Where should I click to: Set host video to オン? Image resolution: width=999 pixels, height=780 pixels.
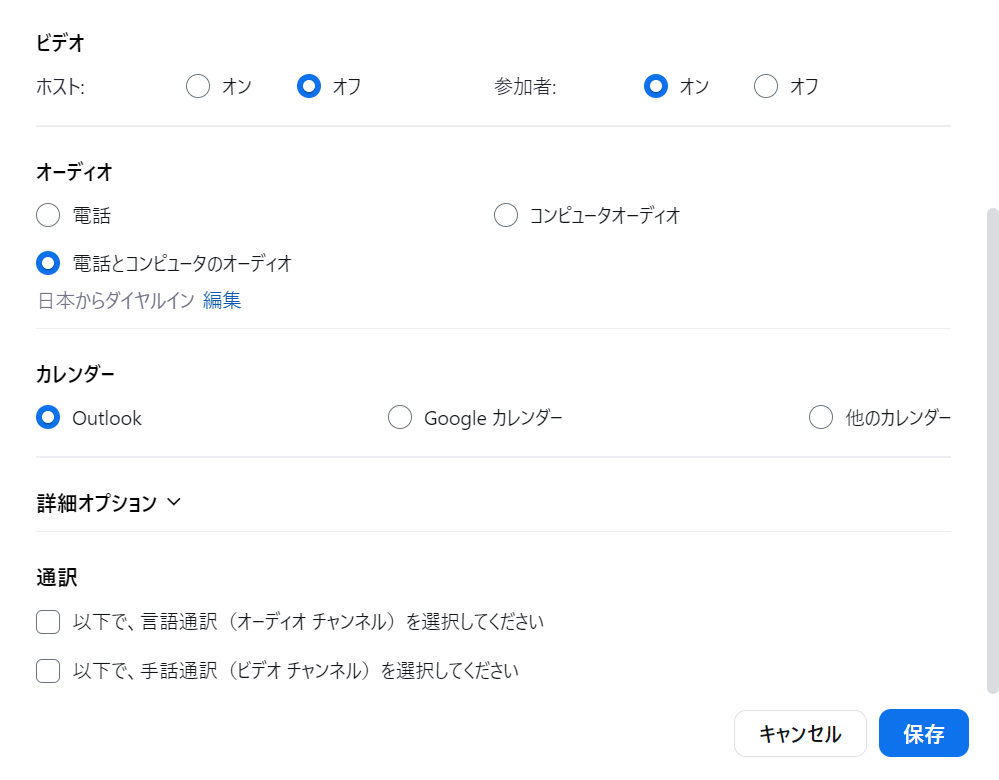click(x=198, y=86)
